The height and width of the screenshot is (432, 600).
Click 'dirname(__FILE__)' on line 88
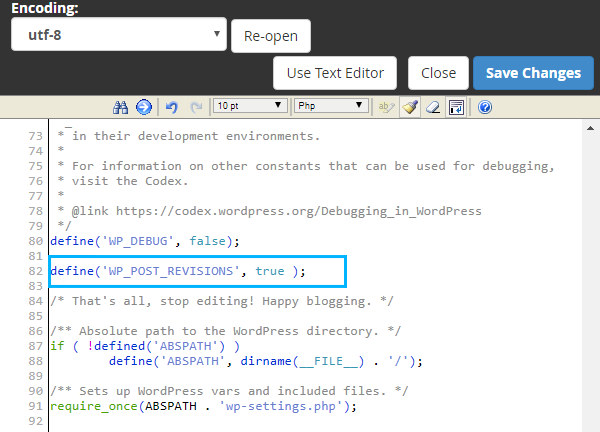(302, 361)
